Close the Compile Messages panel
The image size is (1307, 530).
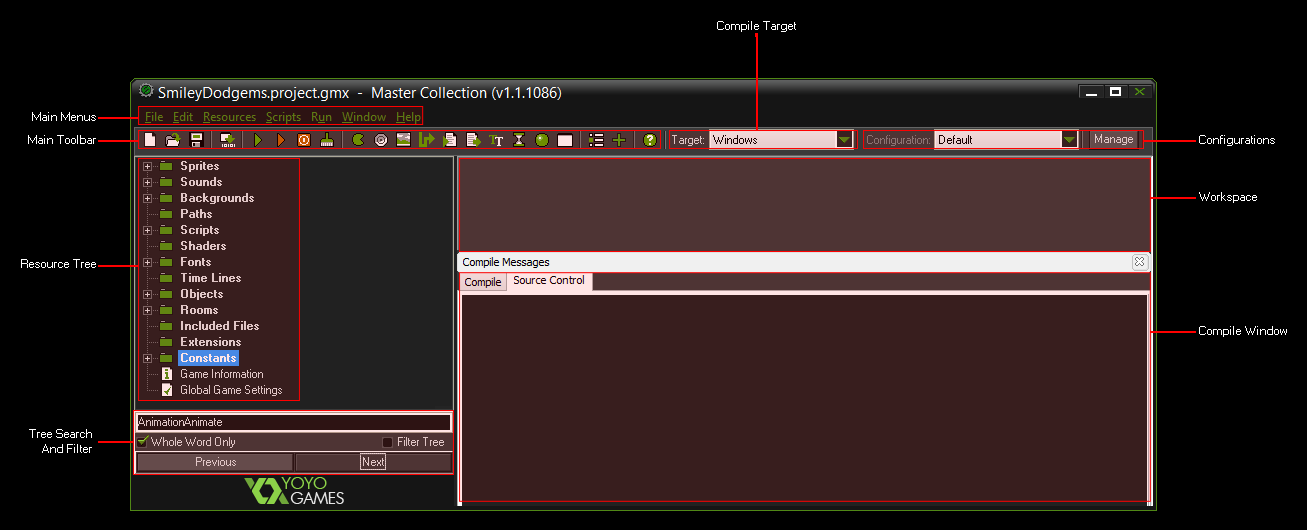[x=1139, y=262]
